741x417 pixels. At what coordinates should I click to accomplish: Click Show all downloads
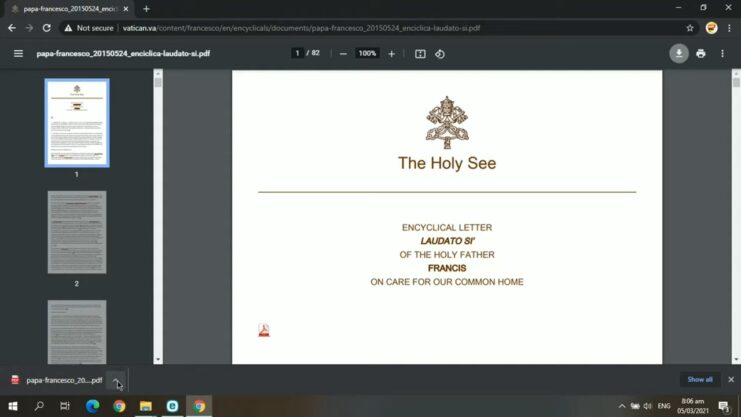(700, 380)
